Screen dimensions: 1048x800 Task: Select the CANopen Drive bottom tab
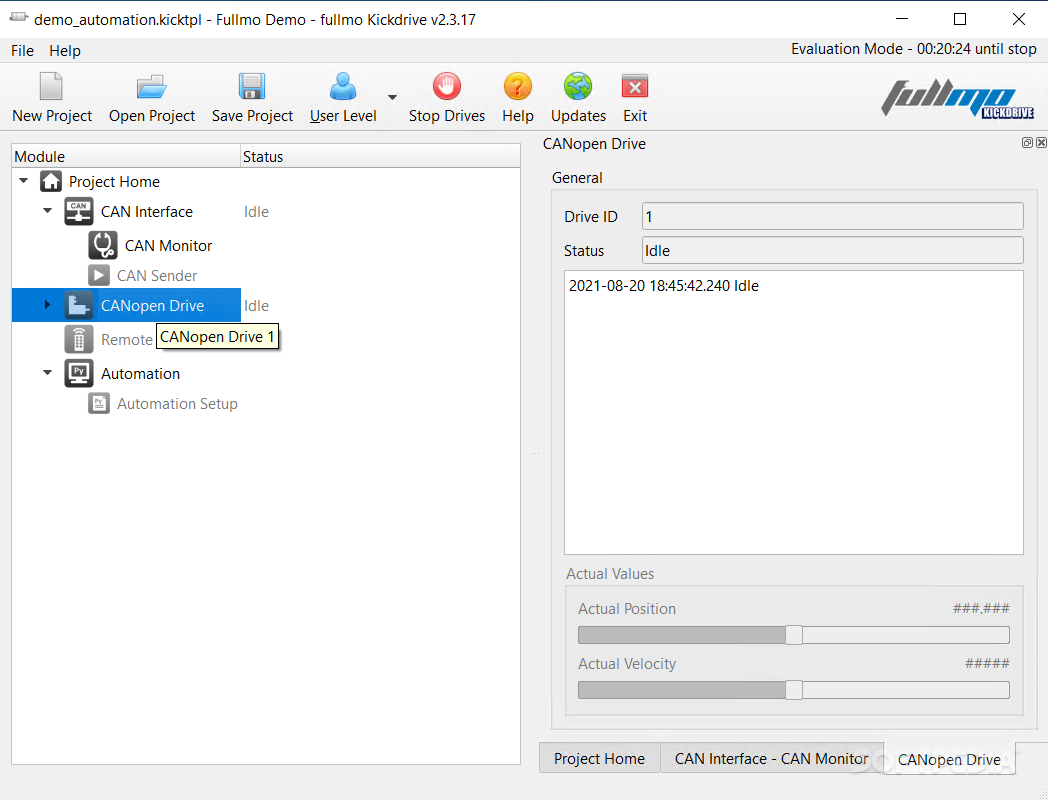[x=949, y=759]
